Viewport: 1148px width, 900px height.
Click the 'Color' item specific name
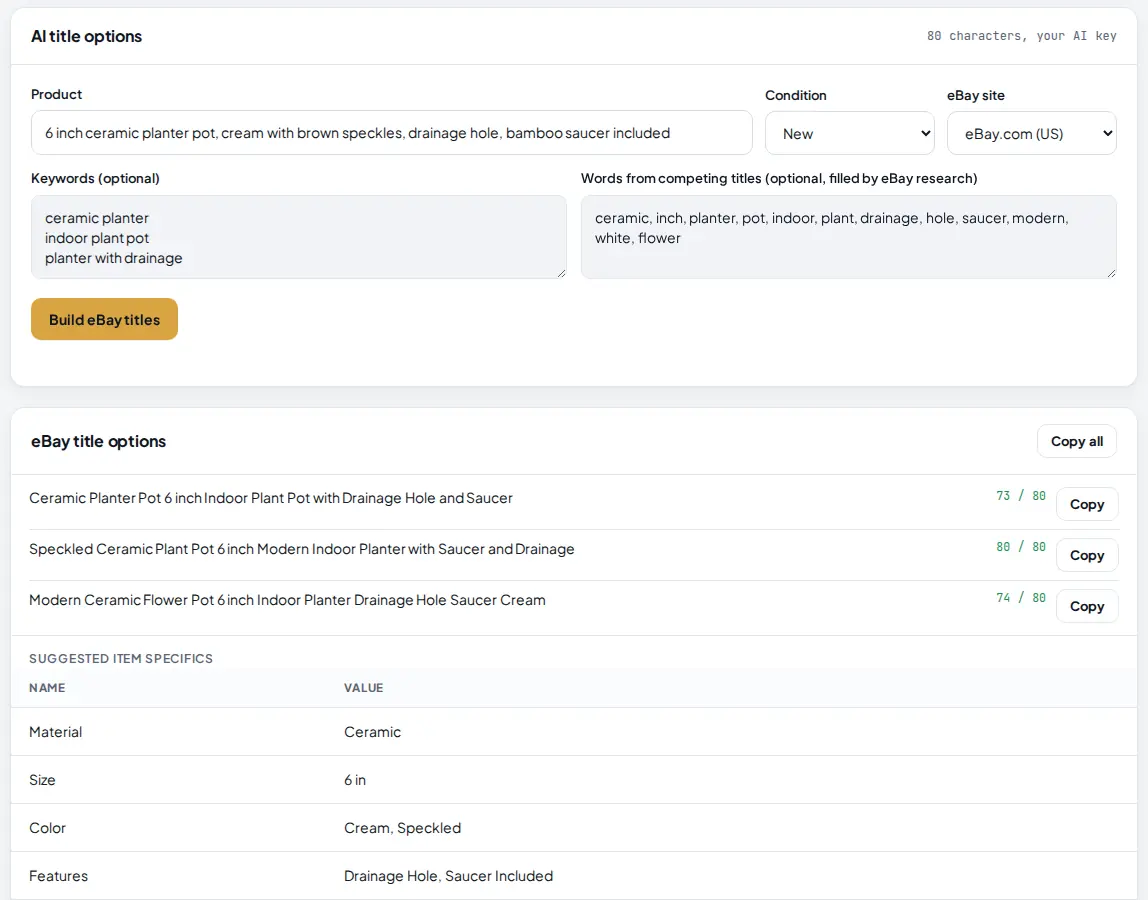click(48, 828)
